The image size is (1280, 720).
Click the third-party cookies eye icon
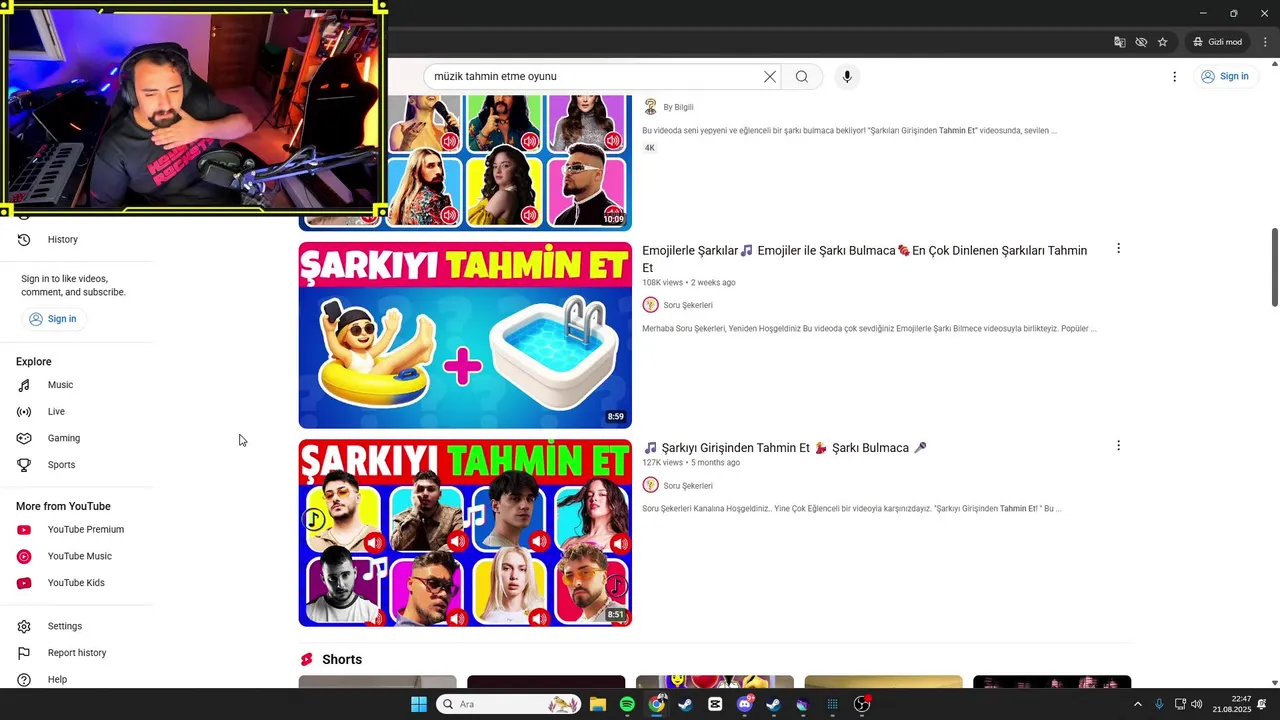point(1141,42)
